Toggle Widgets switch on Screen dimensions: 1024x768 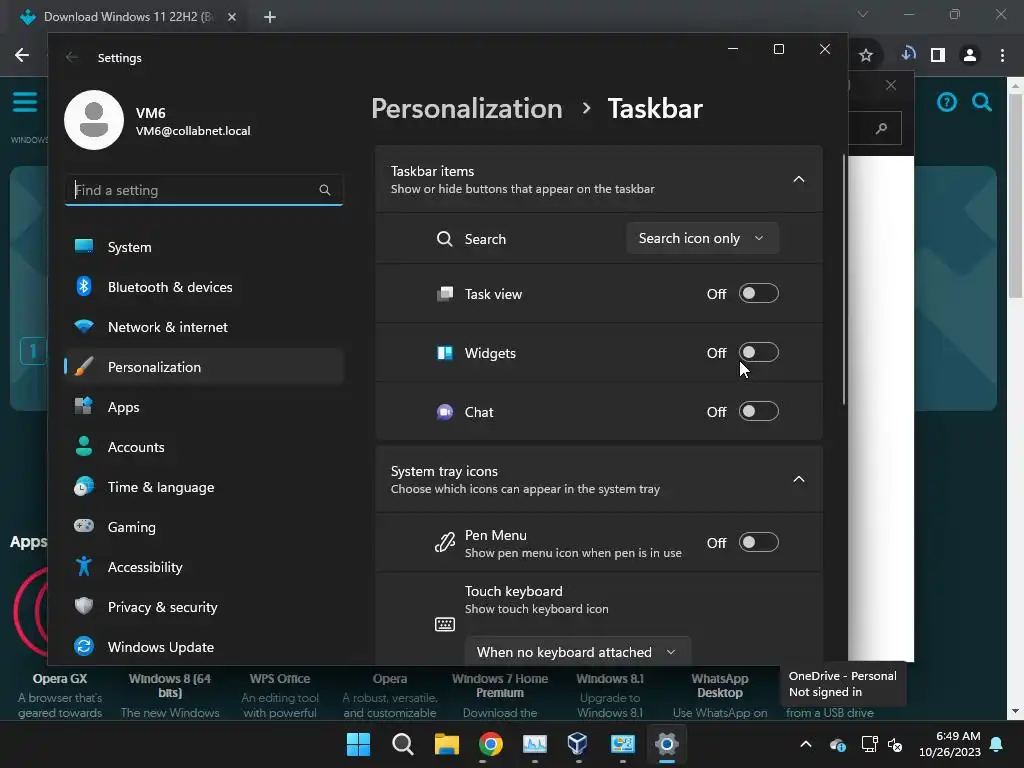click(x=759, y=353)
